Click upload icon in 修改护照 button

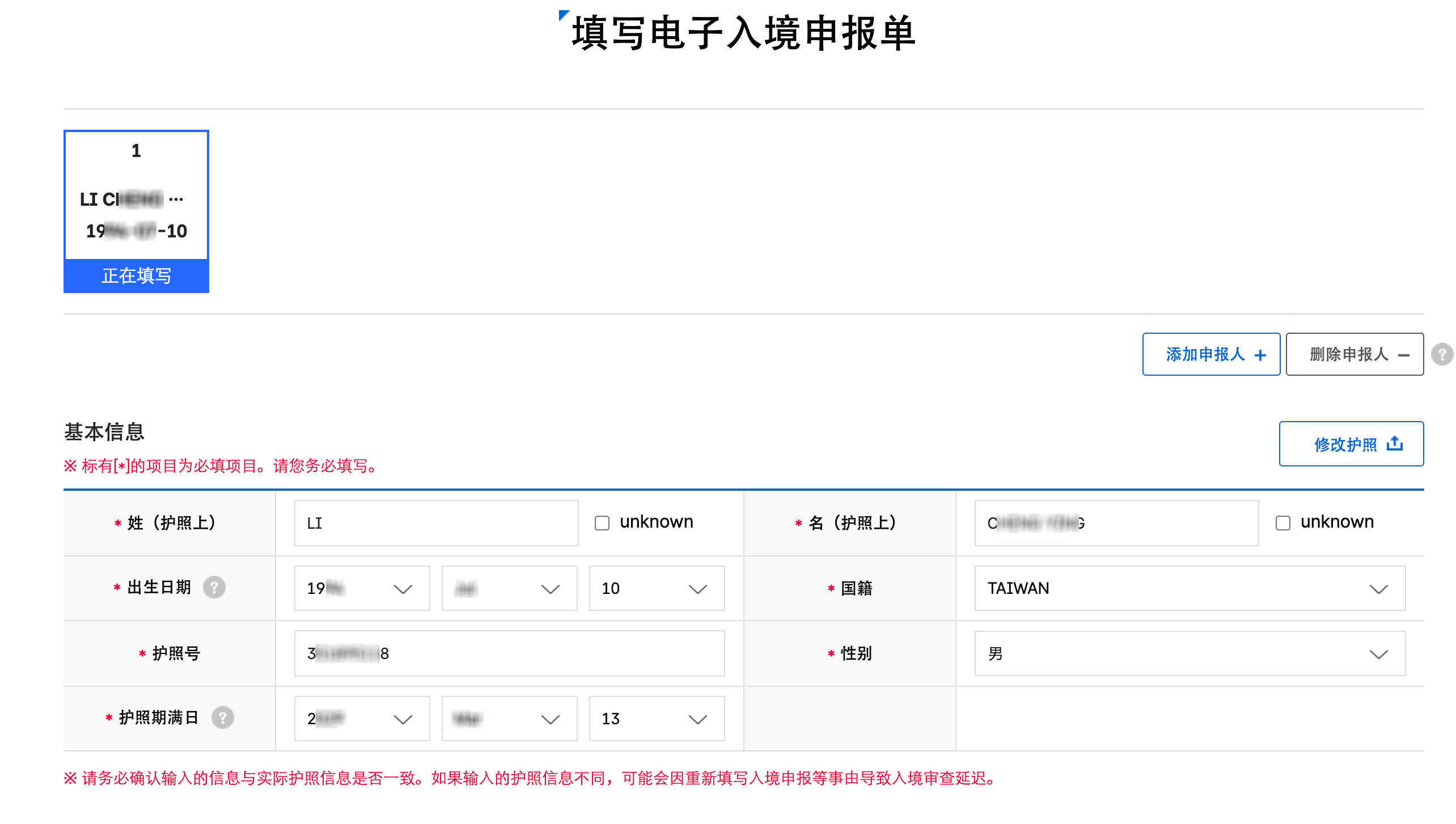pos(1395,444)
